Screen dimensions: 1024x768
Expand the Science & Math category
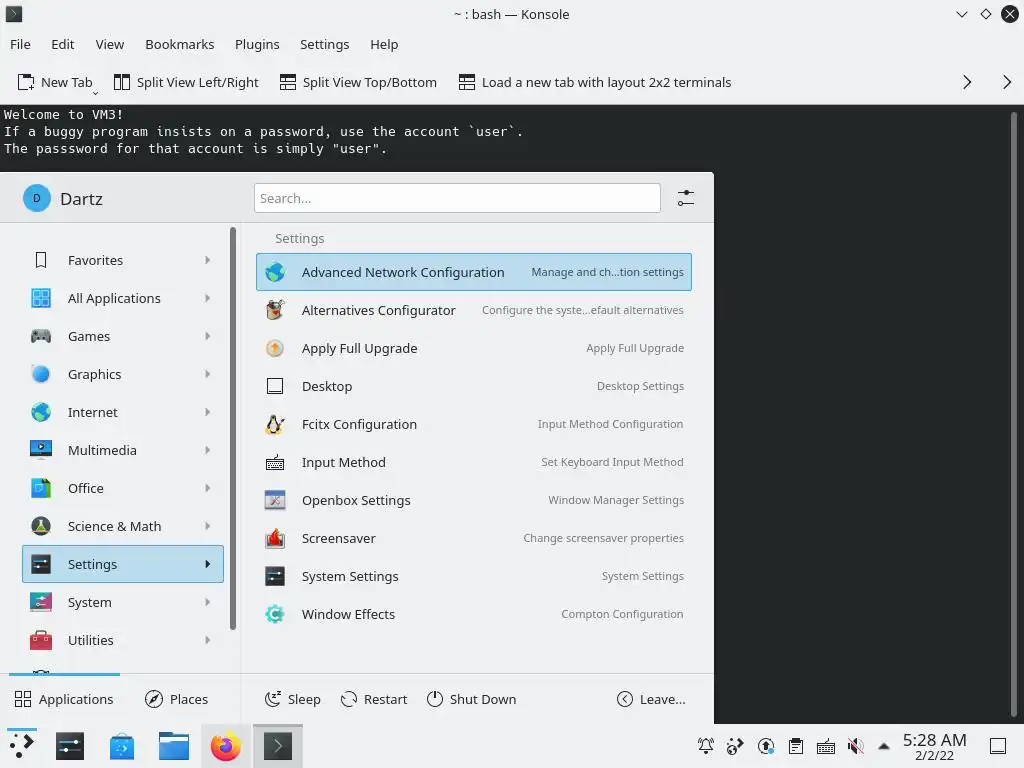pyautogui.click(x=123, y=526)
